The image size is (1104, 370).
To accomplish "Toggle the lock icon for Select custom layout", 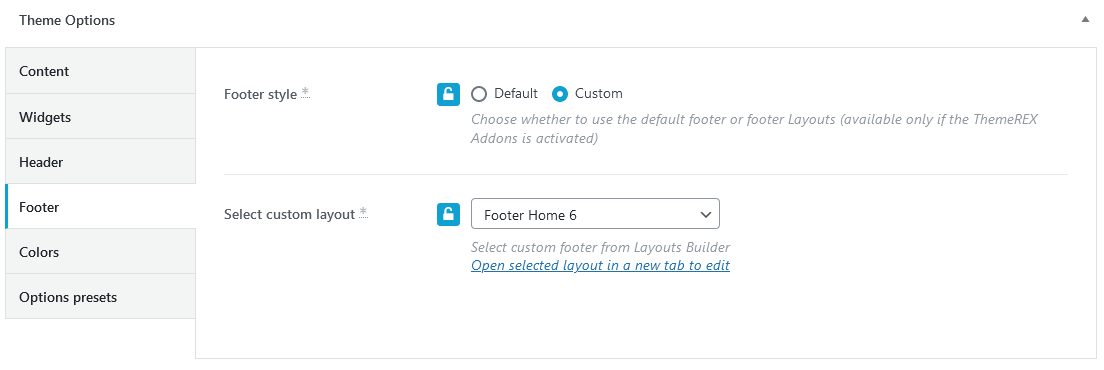I will (448, 215).
